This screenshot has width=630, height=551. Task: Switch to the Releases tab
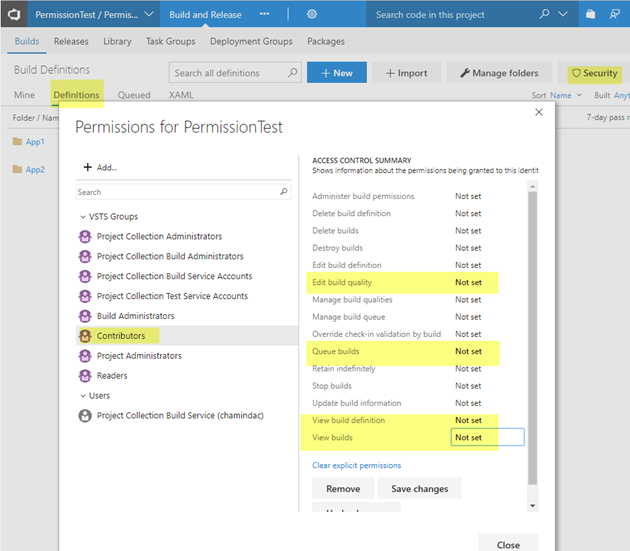coord(71,41)
